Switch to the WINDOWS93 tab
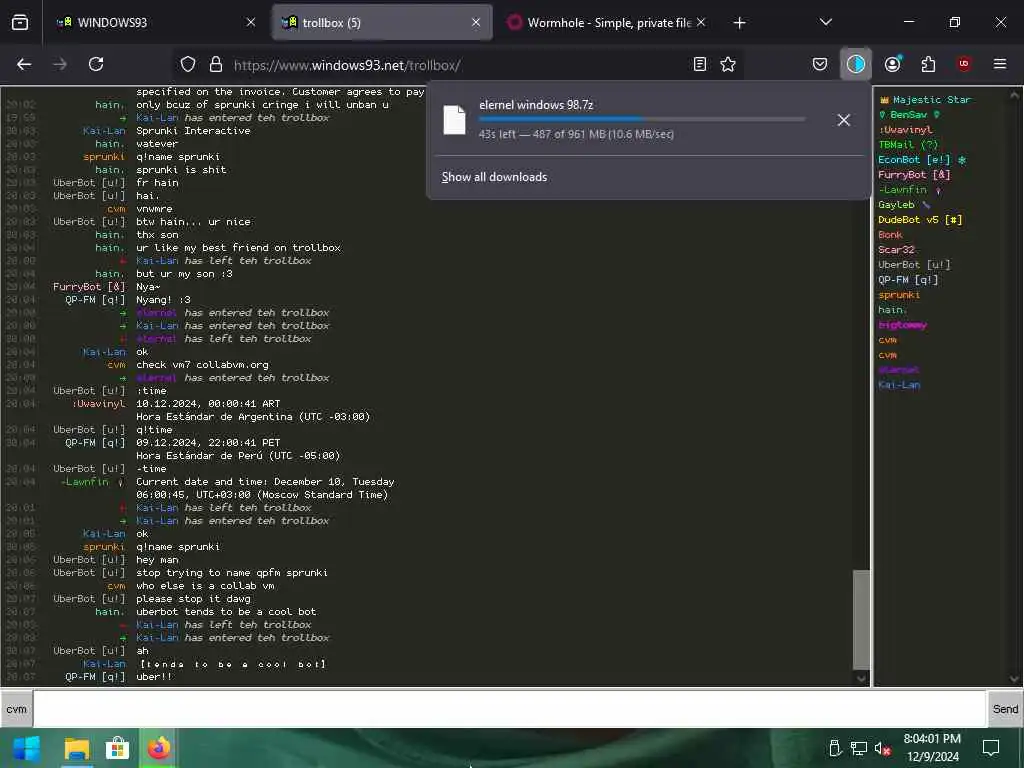 [x=155, y=23]
